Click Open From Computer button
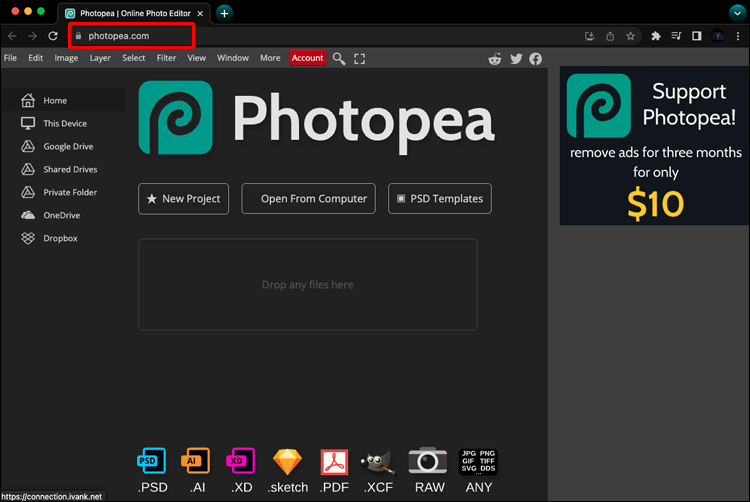Viewport: 750px width, 502px height. [309, 199]
